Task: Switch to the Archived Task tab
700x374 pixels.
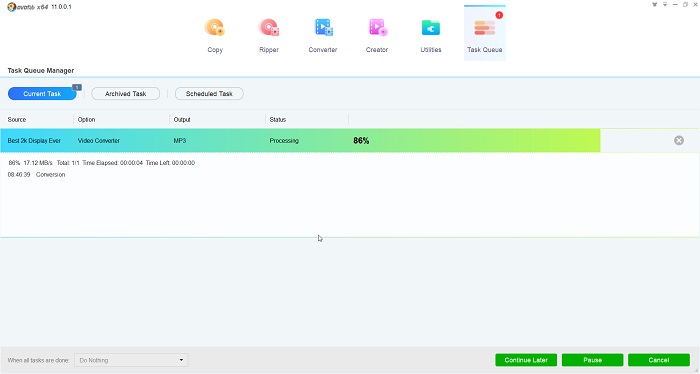Action: click(x=125, y=94)
